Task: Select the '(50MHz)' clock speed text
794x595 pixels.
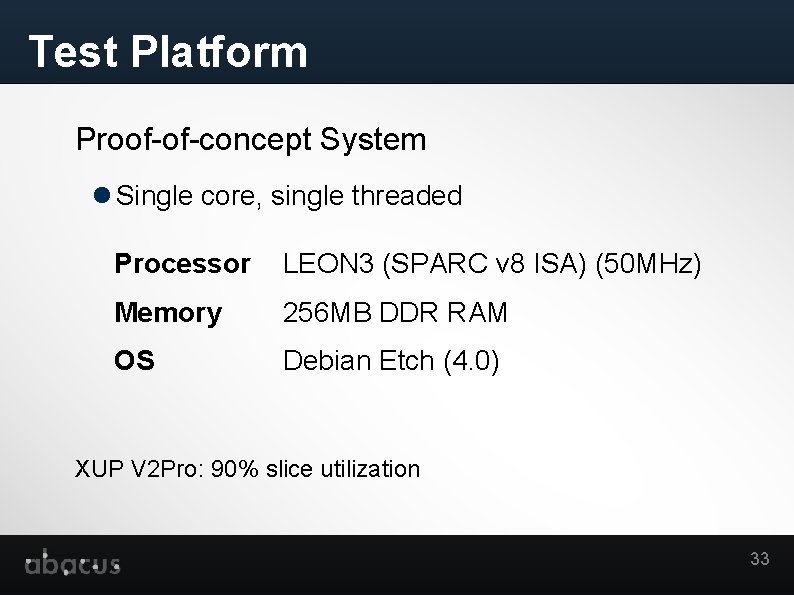Action: click(648, 264)
